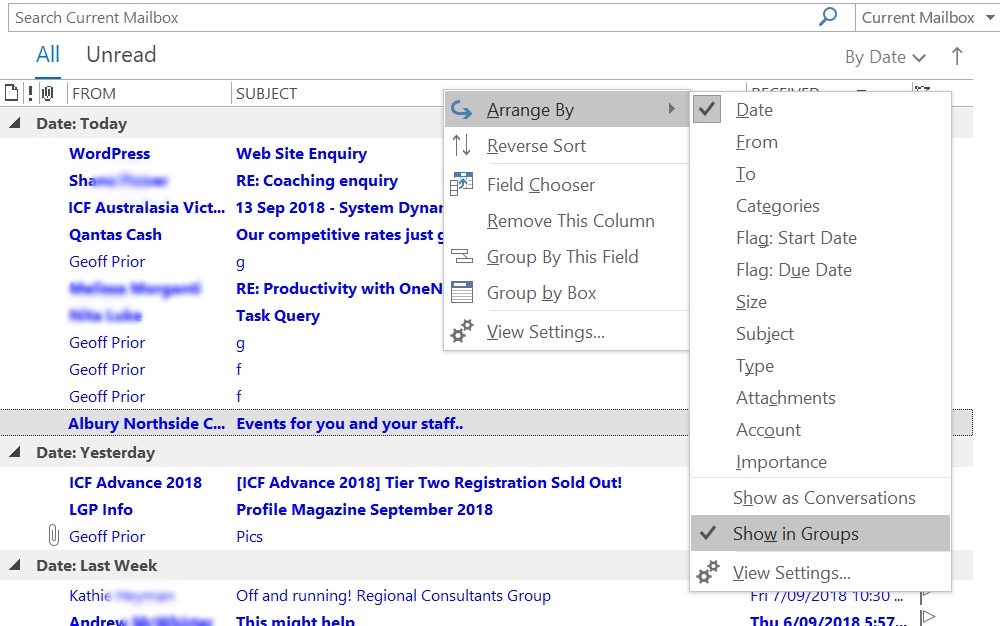Collapse the Date: Yesterday group
1000x626 pixels.
pos(15,452)
